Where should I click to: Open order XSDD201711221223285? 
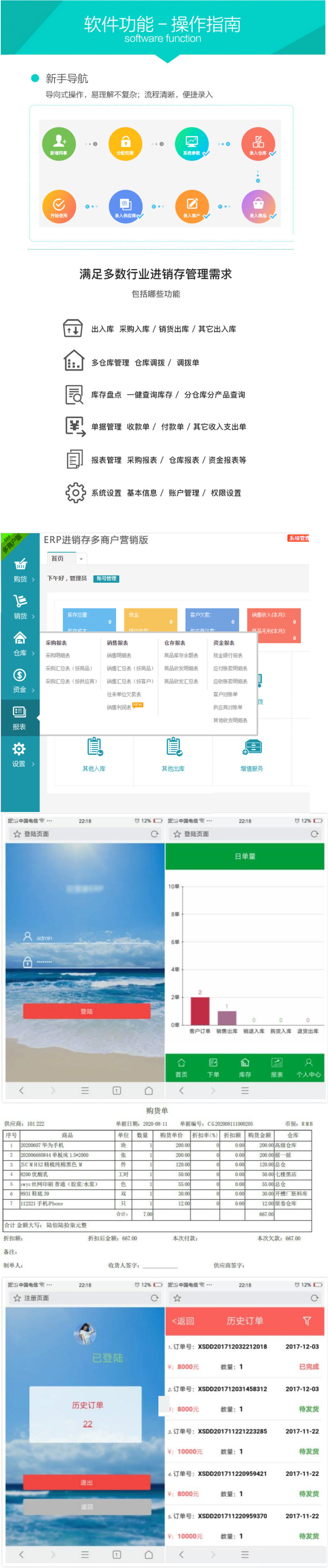tap(245, 1441)
